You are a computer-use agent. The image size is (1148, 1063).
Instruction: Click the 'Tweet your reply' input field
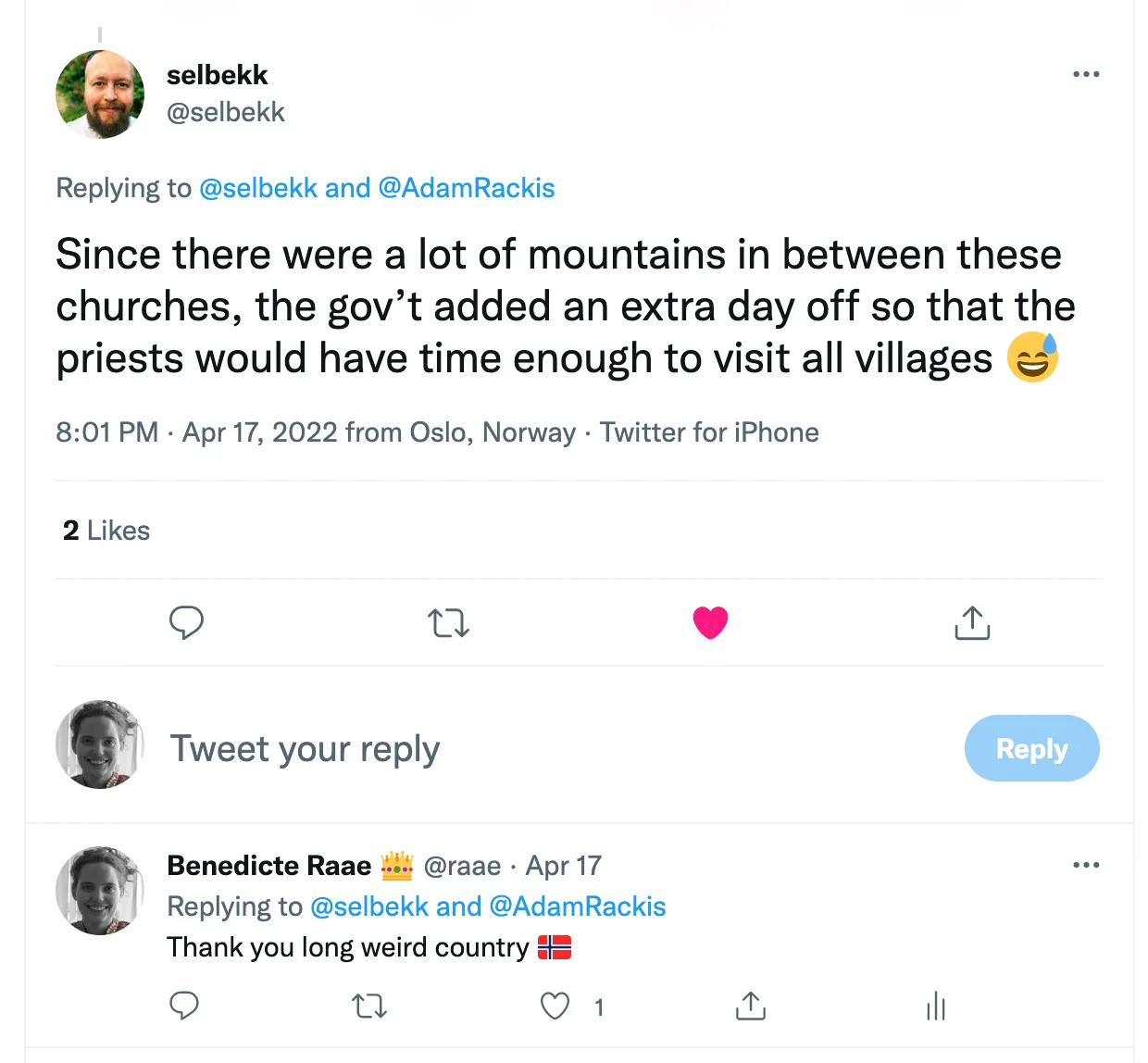305,748
